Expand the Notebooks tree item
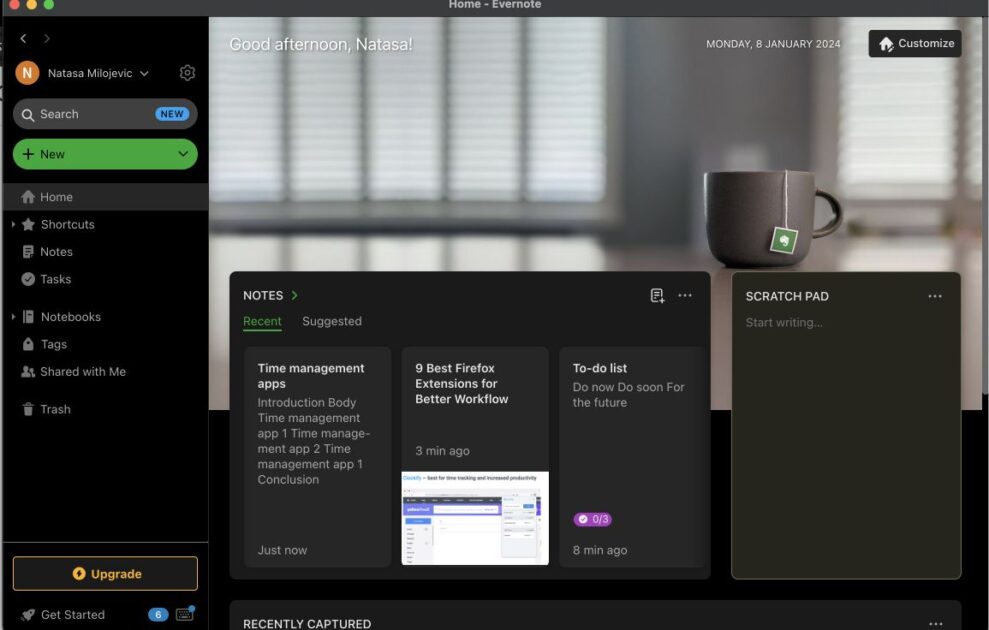989x630 pixels. (x=13, y=317)
